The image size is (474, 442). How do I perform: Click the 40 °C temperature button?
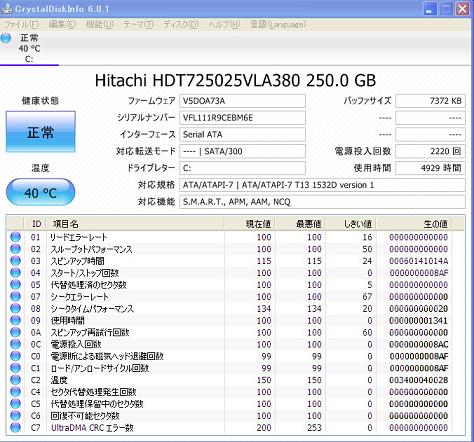click(41, 192)
